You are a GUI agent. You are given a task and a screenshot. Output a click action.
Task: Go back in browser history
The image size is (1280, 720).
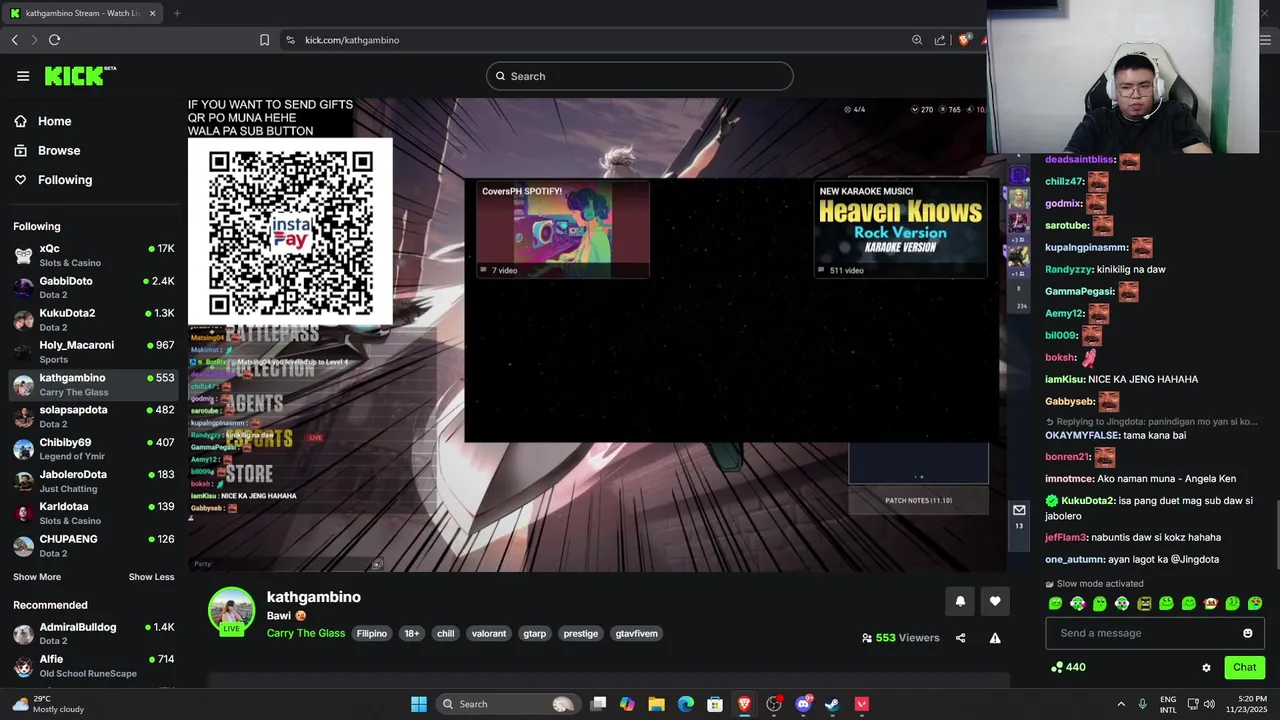(15, 40)
